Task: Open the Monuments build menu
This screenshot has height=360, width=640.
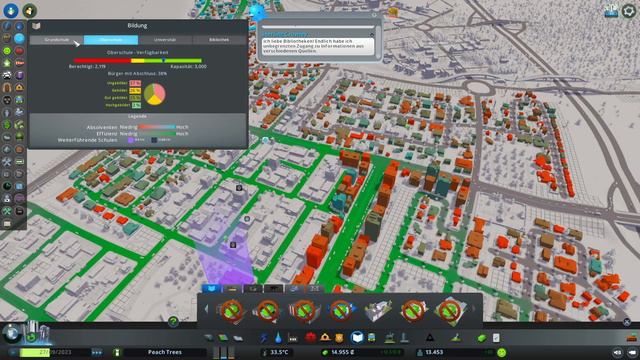Action: 404,338
